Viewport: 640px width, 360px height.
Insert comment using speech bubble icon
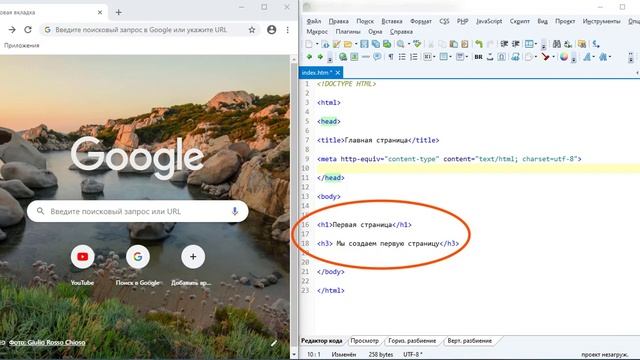377,56
